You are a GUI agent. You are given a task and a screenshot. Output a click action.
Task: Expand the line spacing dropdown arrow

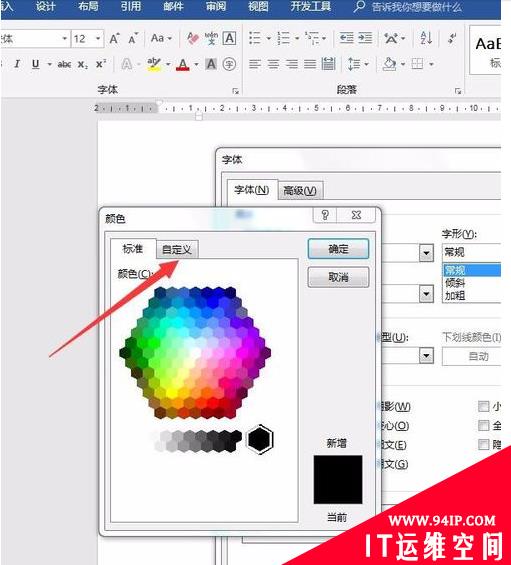tap(366, 65)
